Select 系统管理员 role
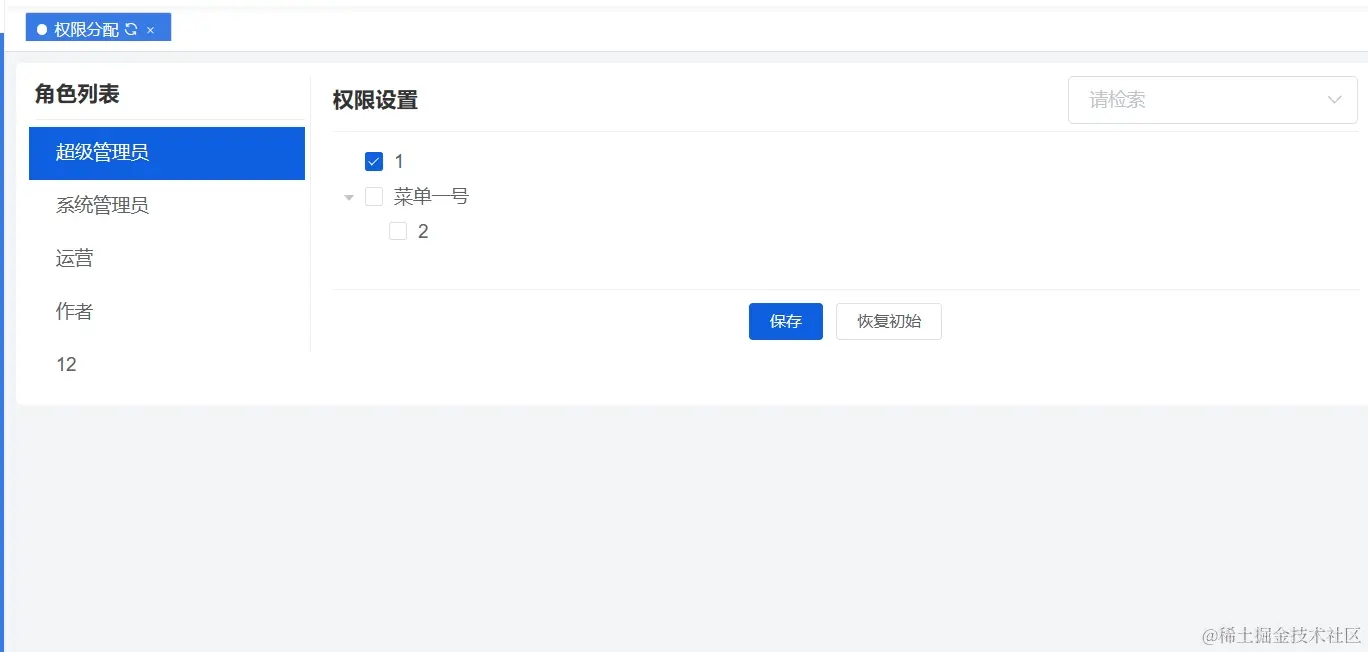Screen dimensions: 1368x652 pos(167,206)
